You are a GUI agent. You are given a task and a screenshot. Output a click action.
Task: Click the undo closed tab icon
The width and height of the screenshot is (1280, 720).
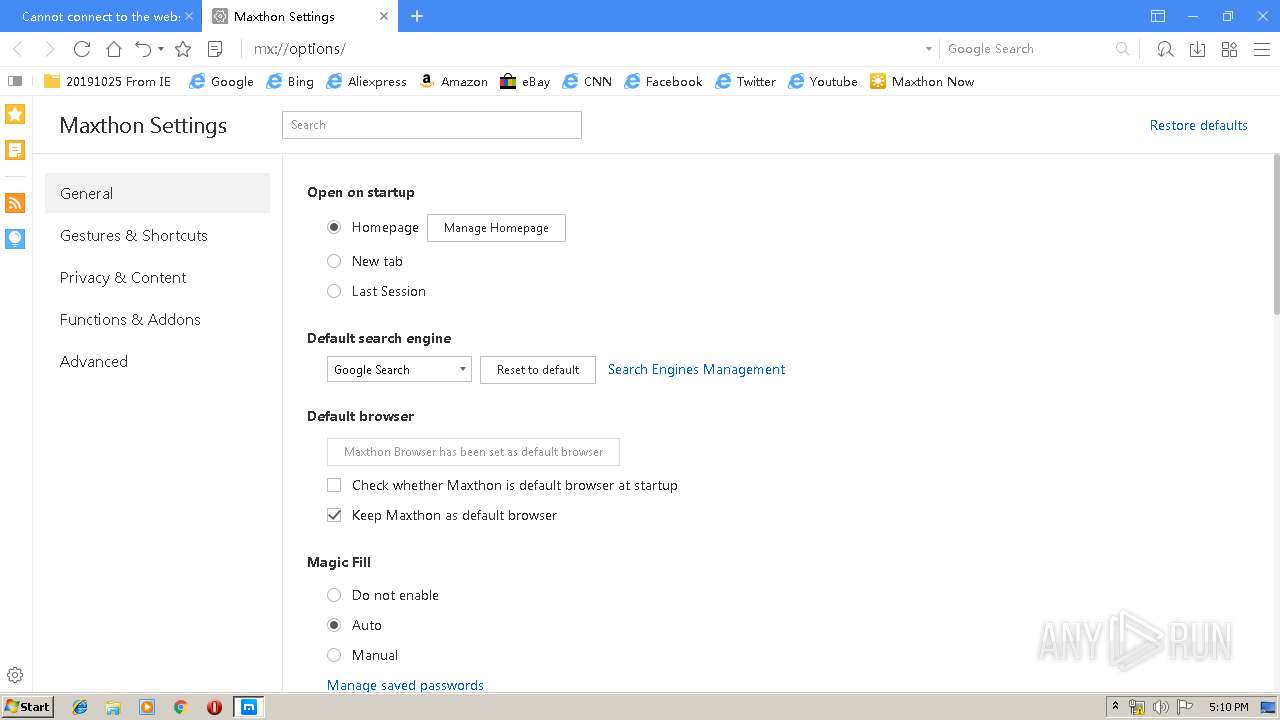pyautogui.click(x=143, y=49)
